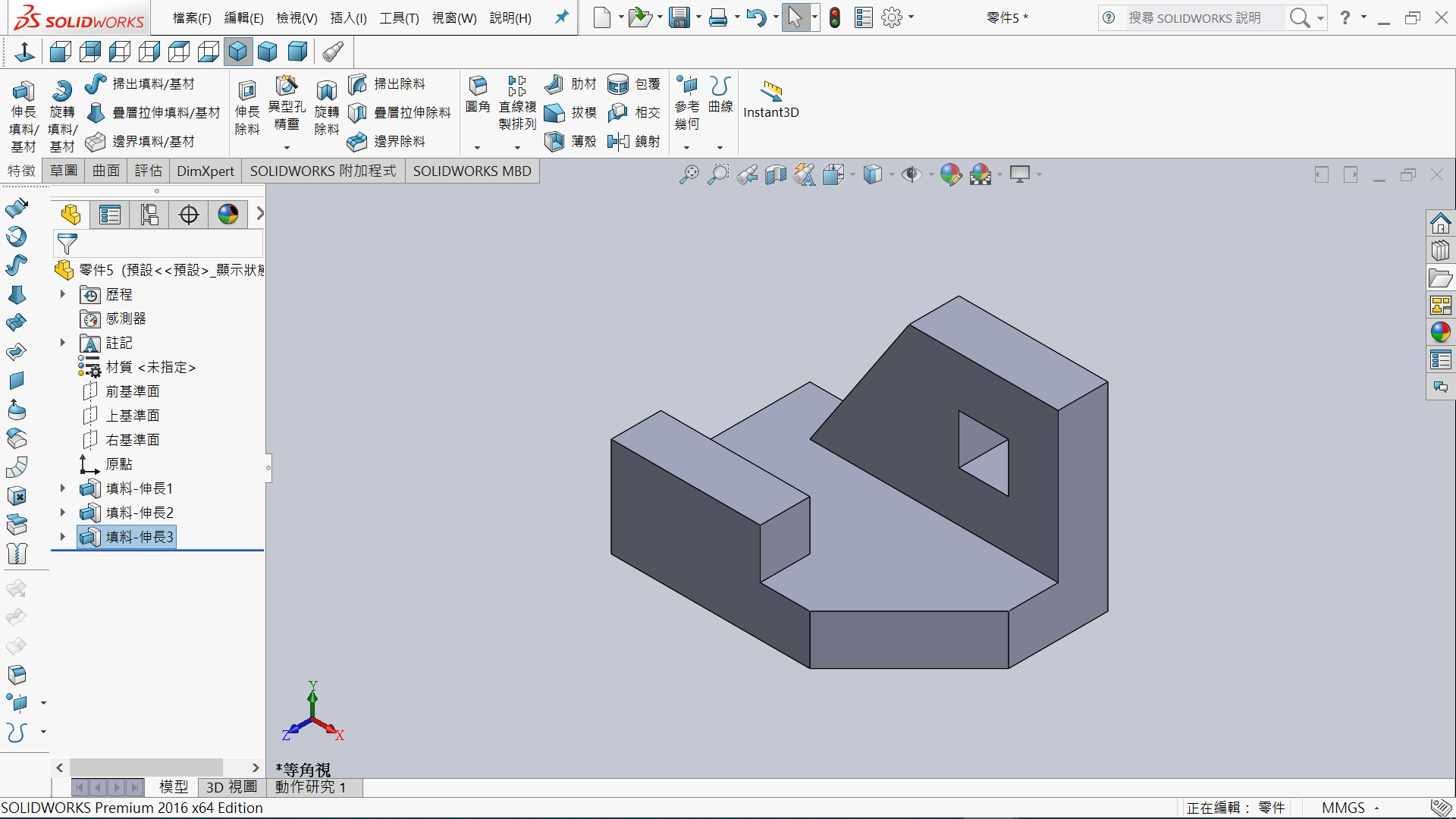Select the 肋材 rib tool
The image size is (1456, 819).
click(554, 84)
